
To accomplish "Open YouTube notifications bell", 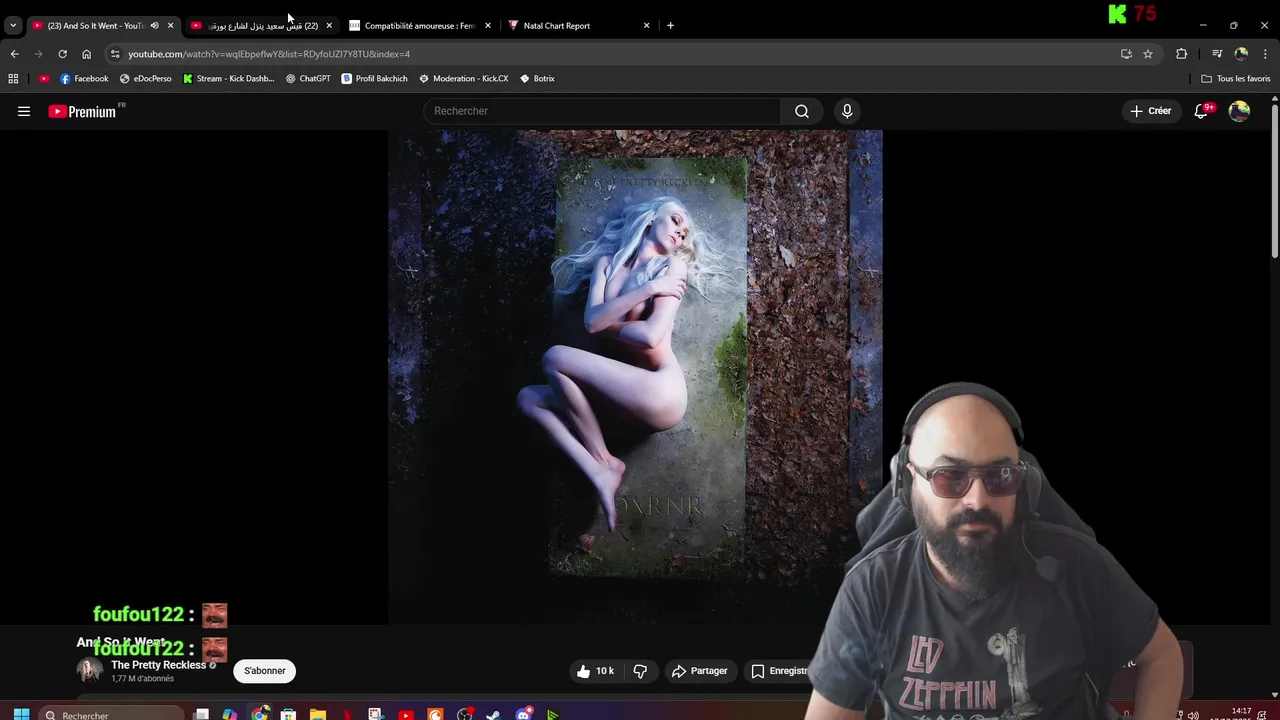I will coord(1201,111).
